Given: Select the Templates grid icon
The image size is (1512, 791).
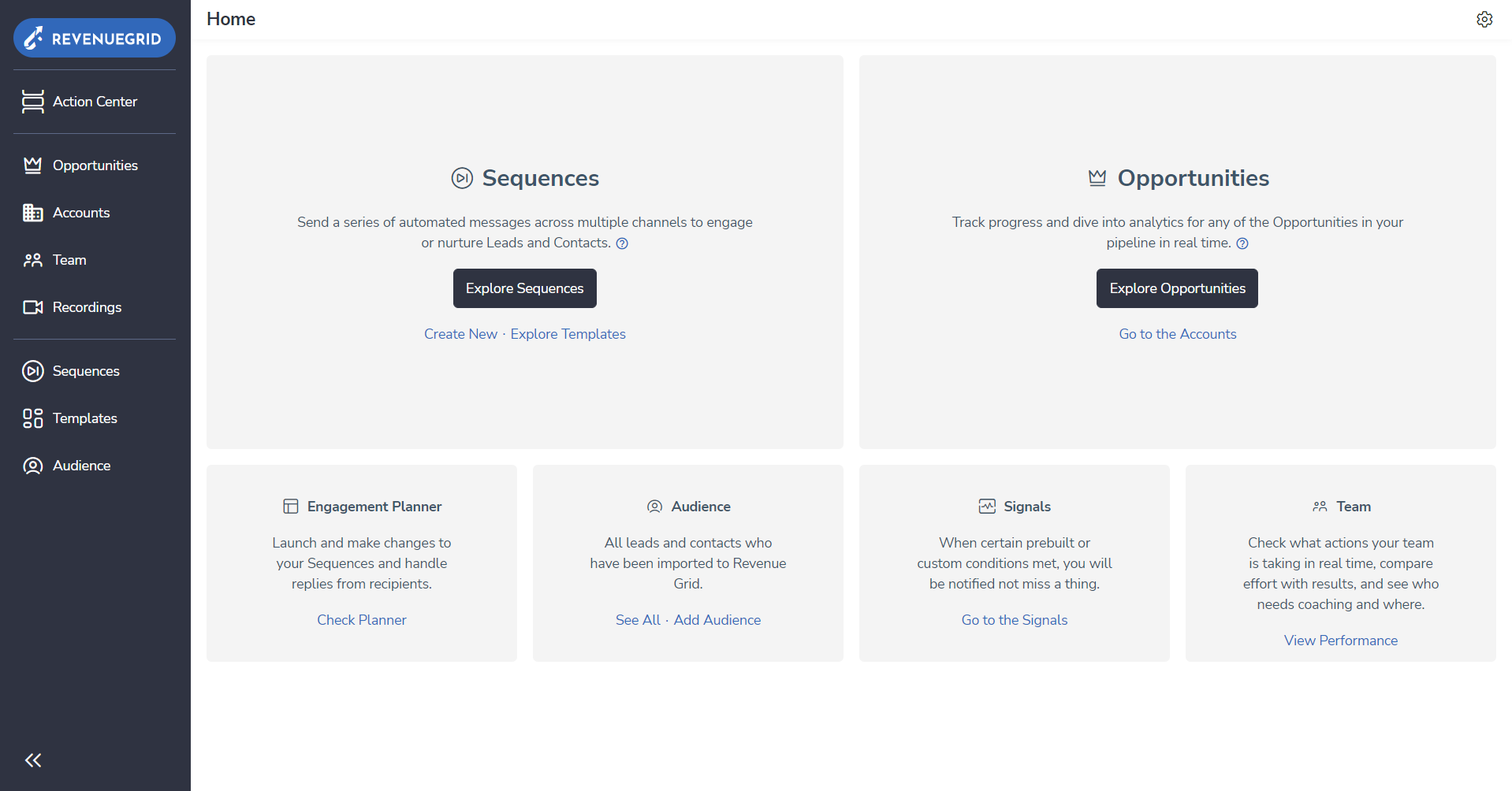Looking at the screenshot, I should [x=33, y=418].
